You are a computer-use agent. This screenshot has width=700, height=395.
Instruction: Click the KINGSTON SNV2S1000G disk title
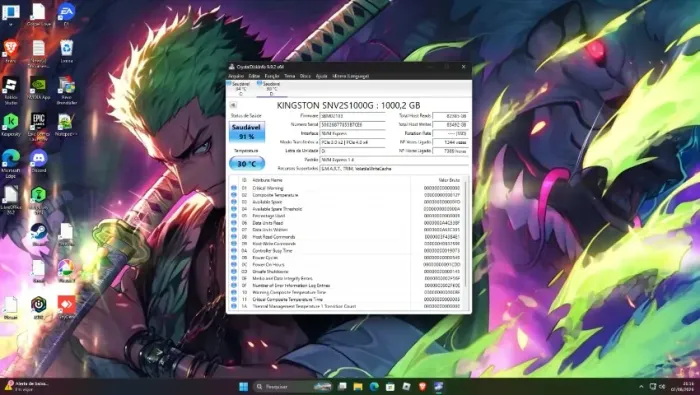348,105
